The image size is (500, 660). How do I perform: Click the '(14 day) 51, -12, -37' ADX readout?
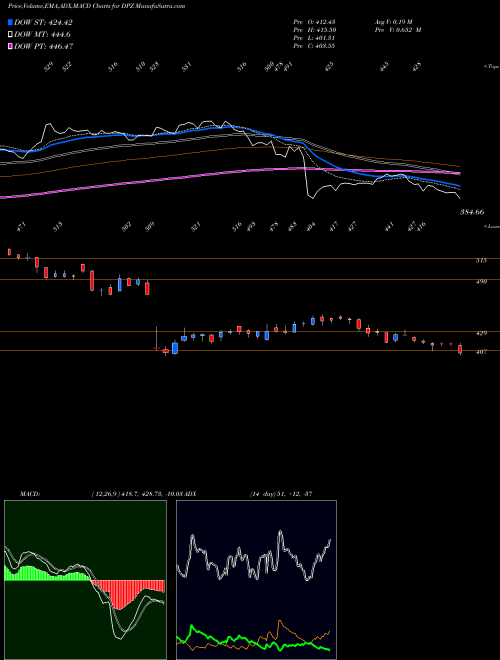pyautogui.click(x=281, y=494)
